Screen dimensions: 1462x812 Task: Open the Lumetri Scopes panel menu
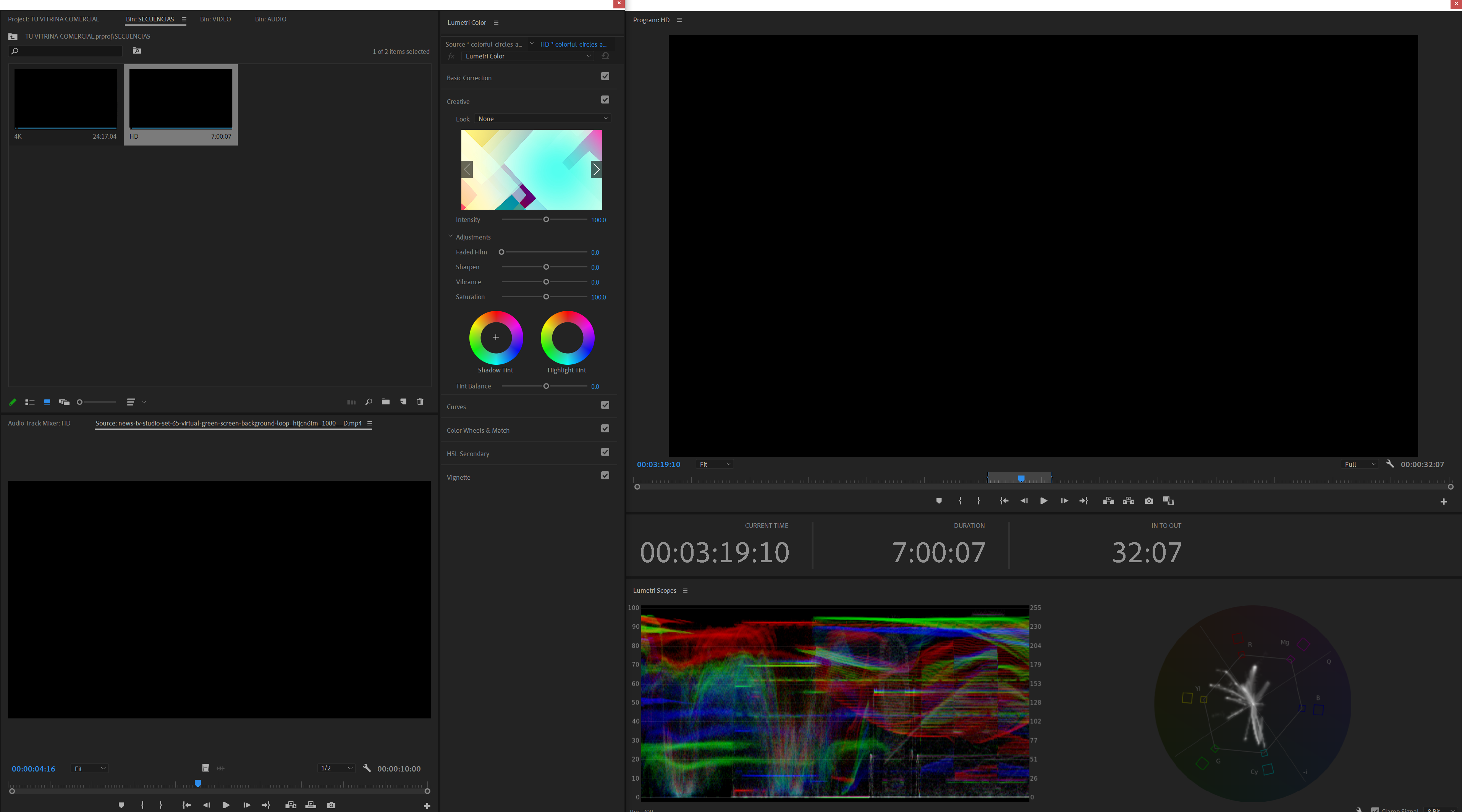click(686, 590)
